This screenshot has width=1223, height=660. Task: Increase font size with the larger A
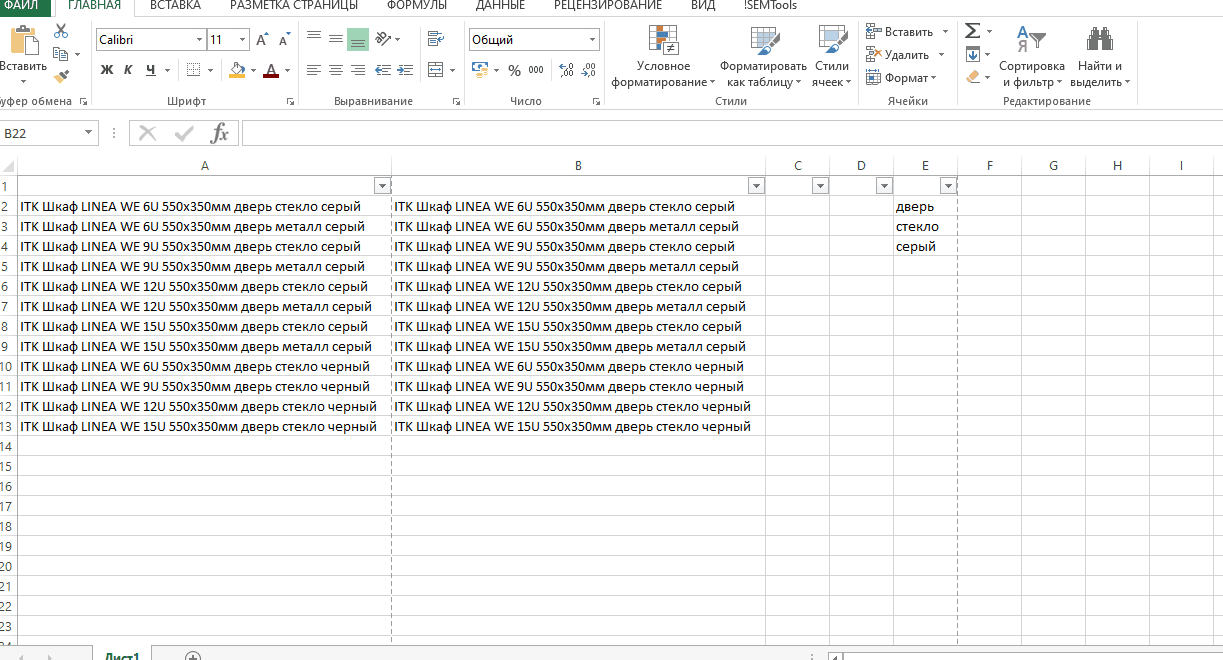pos(262,40)
